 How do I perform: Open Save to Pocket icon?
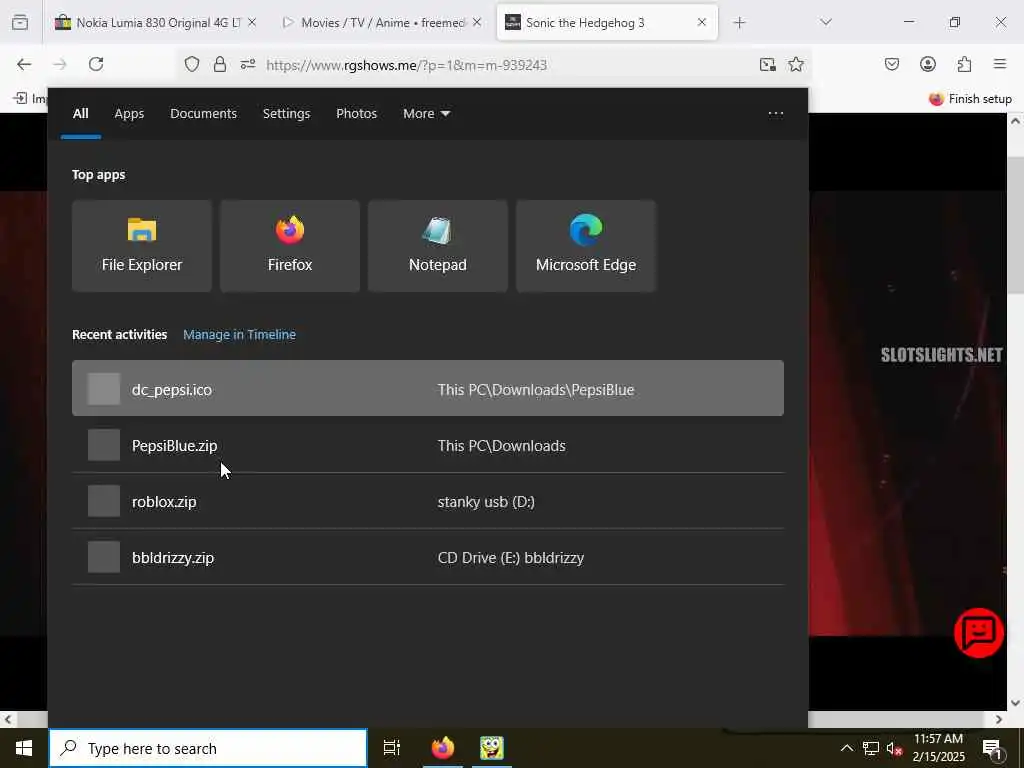[891, 64]
